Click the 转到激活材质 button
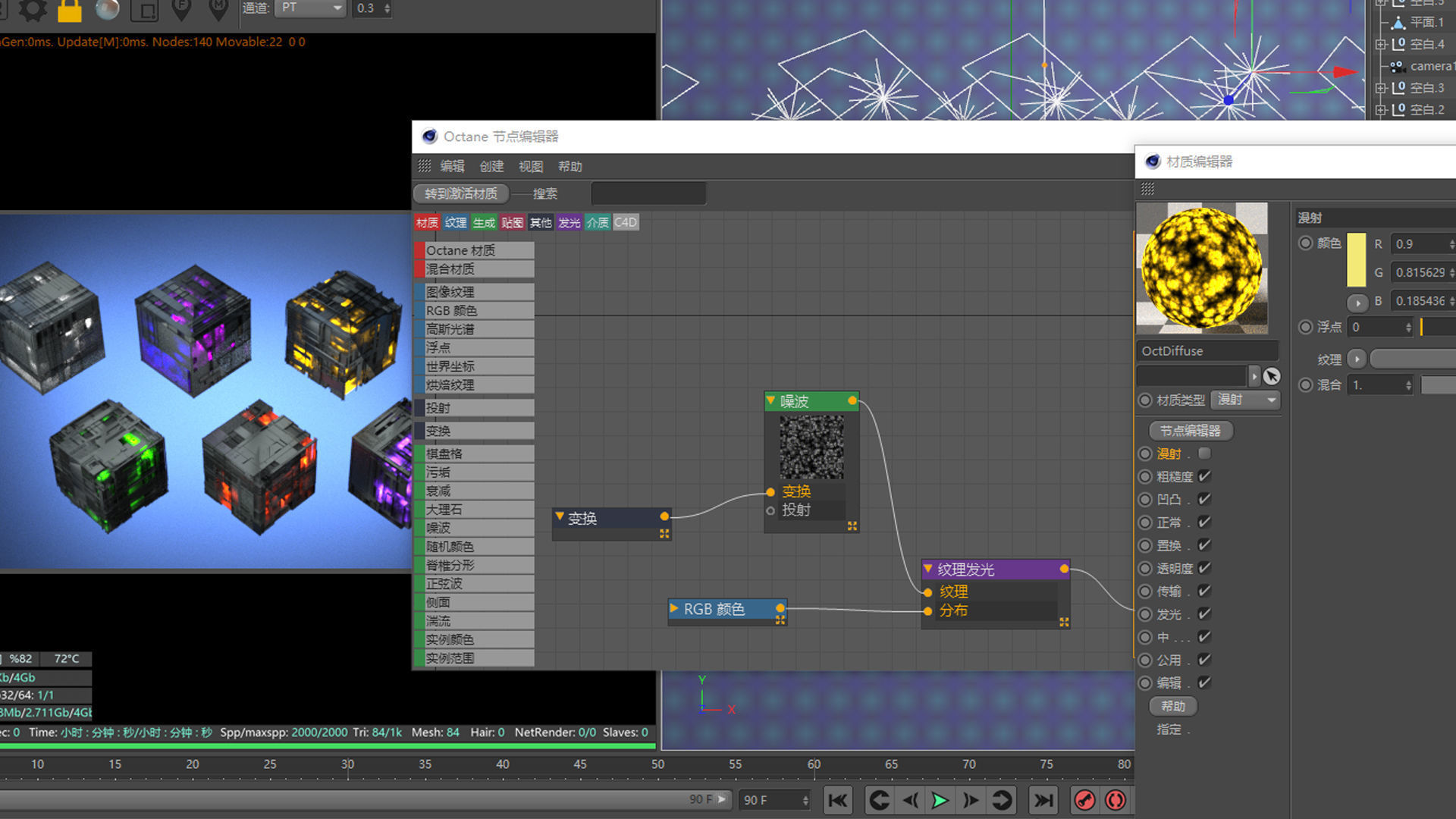This screenshot has width=1456, height=819. click(x=461, y=193)
